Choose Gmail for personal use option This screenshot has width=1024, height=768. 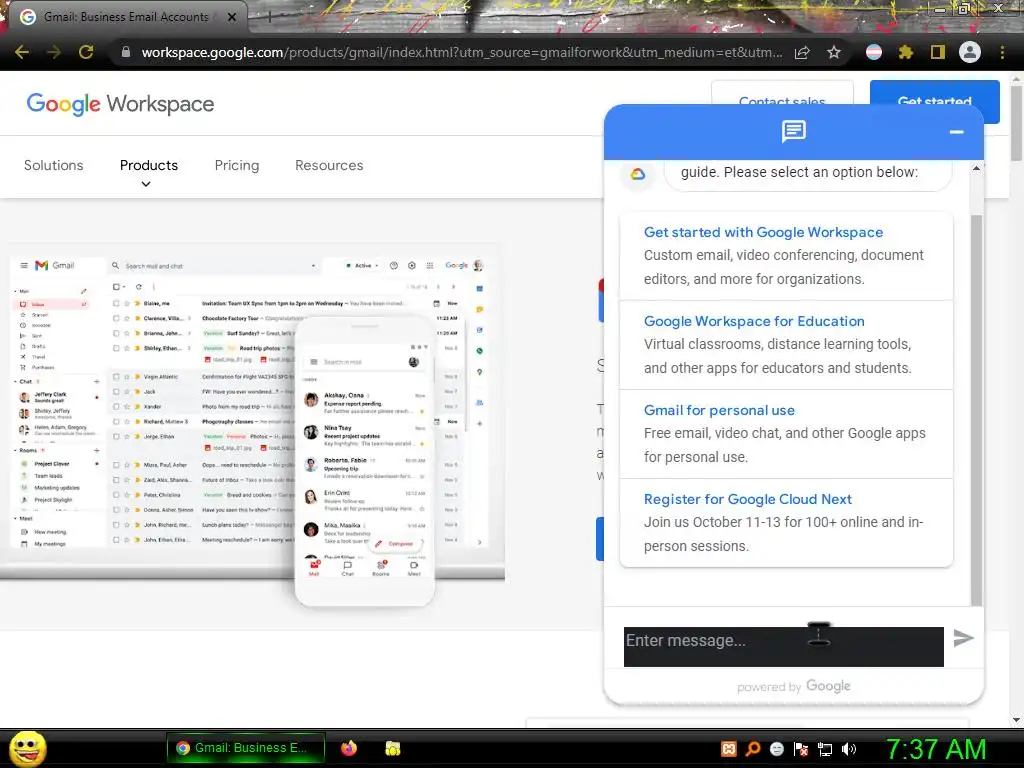786,434
